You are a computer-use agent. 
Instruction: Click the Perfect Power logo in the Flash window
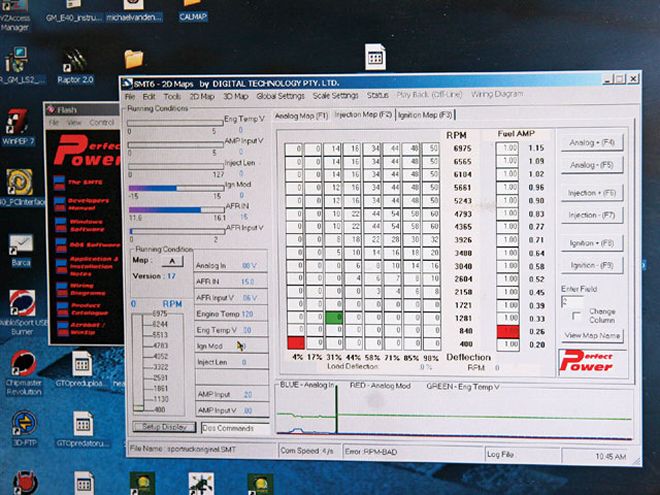pyautogui.click(x=88, y=151)
